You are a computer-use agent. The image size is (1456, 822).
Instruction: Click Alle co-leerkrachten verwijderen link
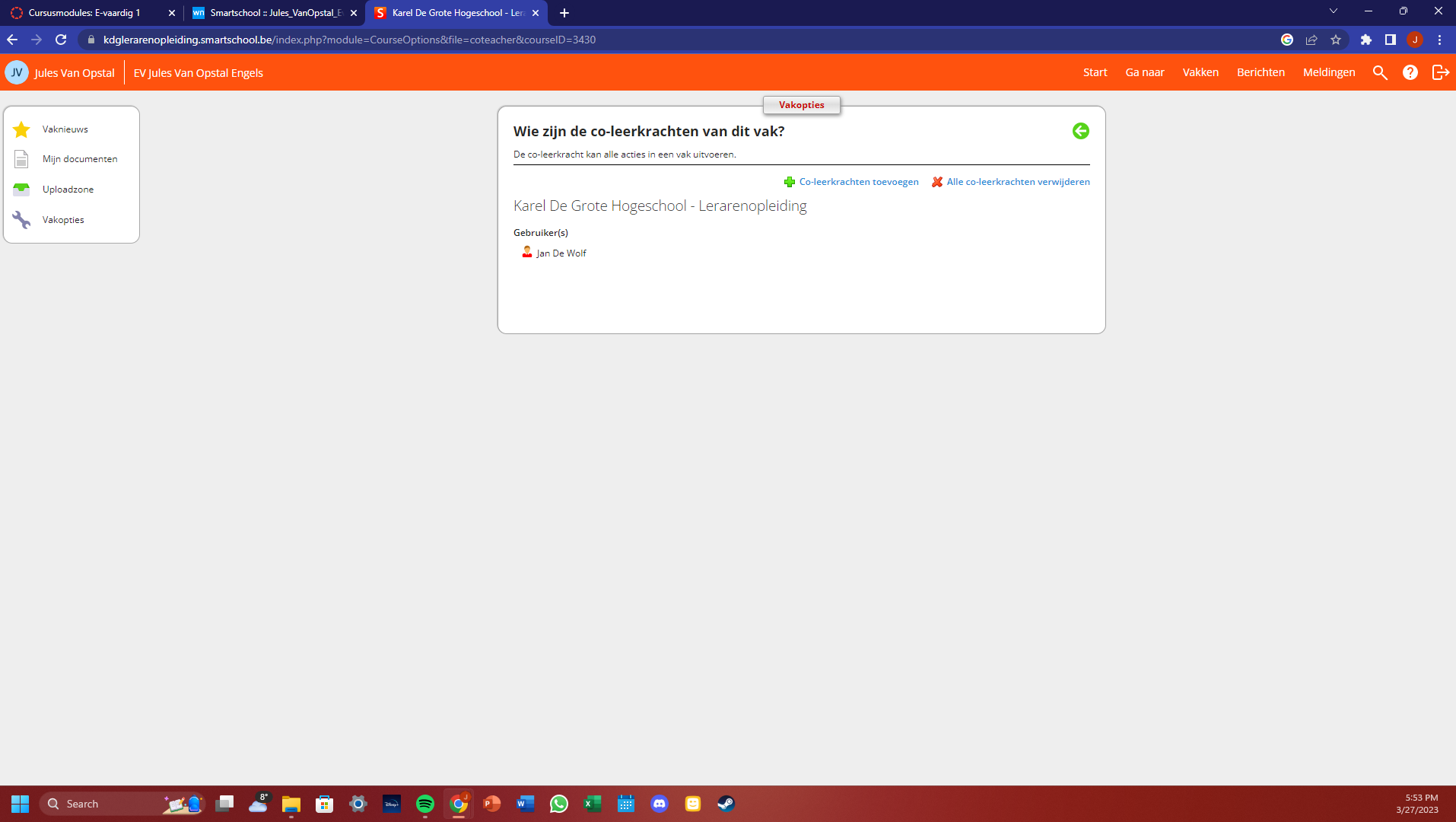coord(1017,182)
